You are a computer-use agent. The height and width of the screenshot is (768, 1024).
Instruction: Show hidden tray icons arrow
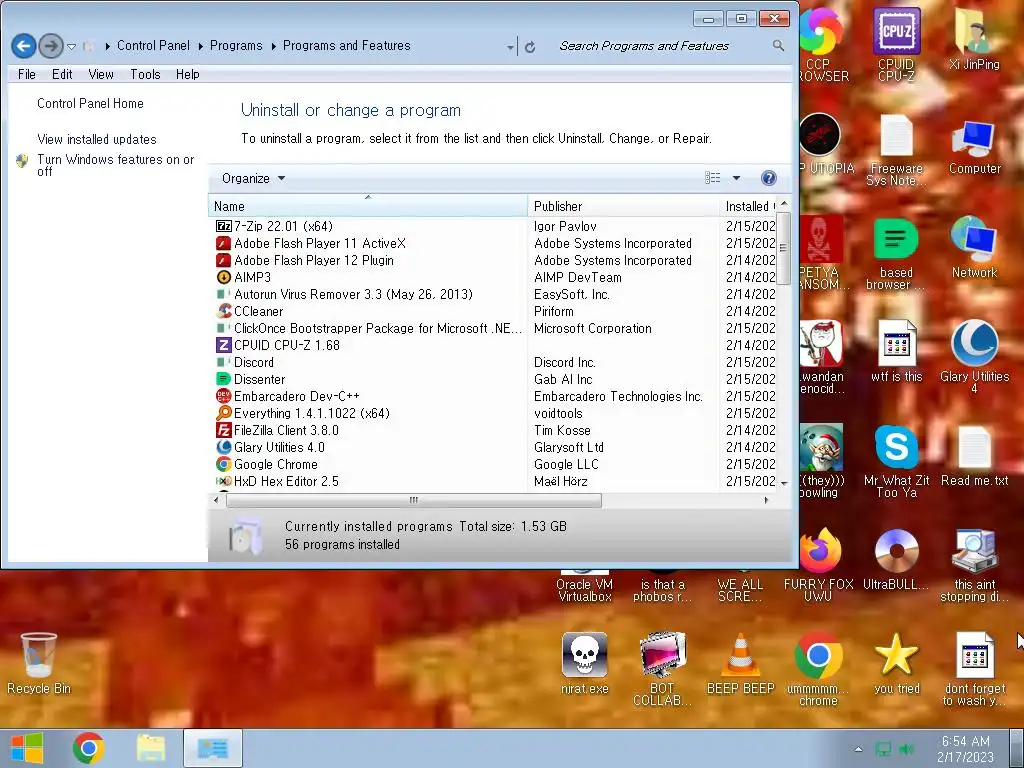(x=858, y=749)
